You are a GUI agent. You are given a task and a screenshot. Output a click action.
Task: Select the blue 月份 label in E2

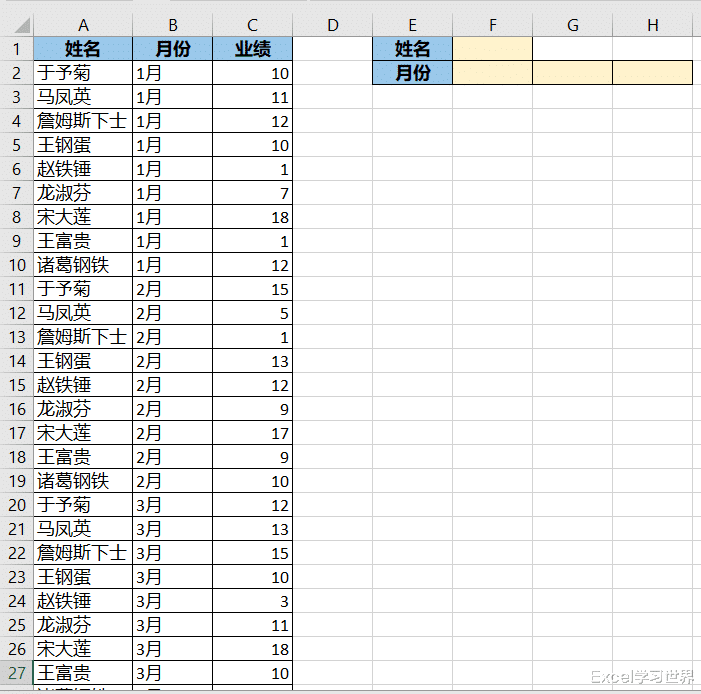tap(413, 73)
